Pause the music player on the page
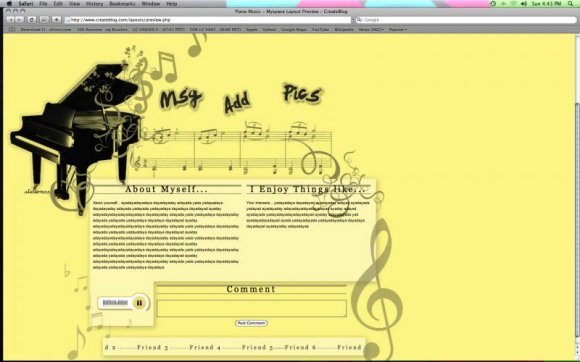This screenshot has height=362, width=580. coord(139,303)
